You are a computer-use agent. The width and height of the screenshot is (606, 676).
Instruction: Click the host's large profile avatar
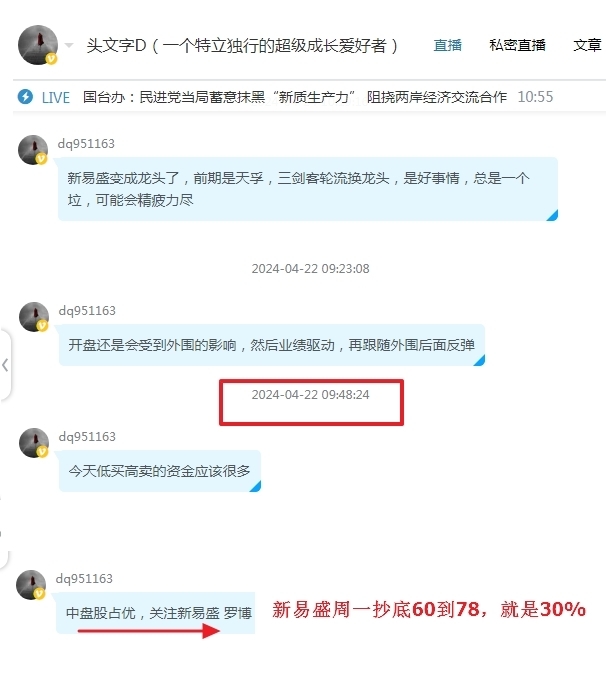coord(38,45)
